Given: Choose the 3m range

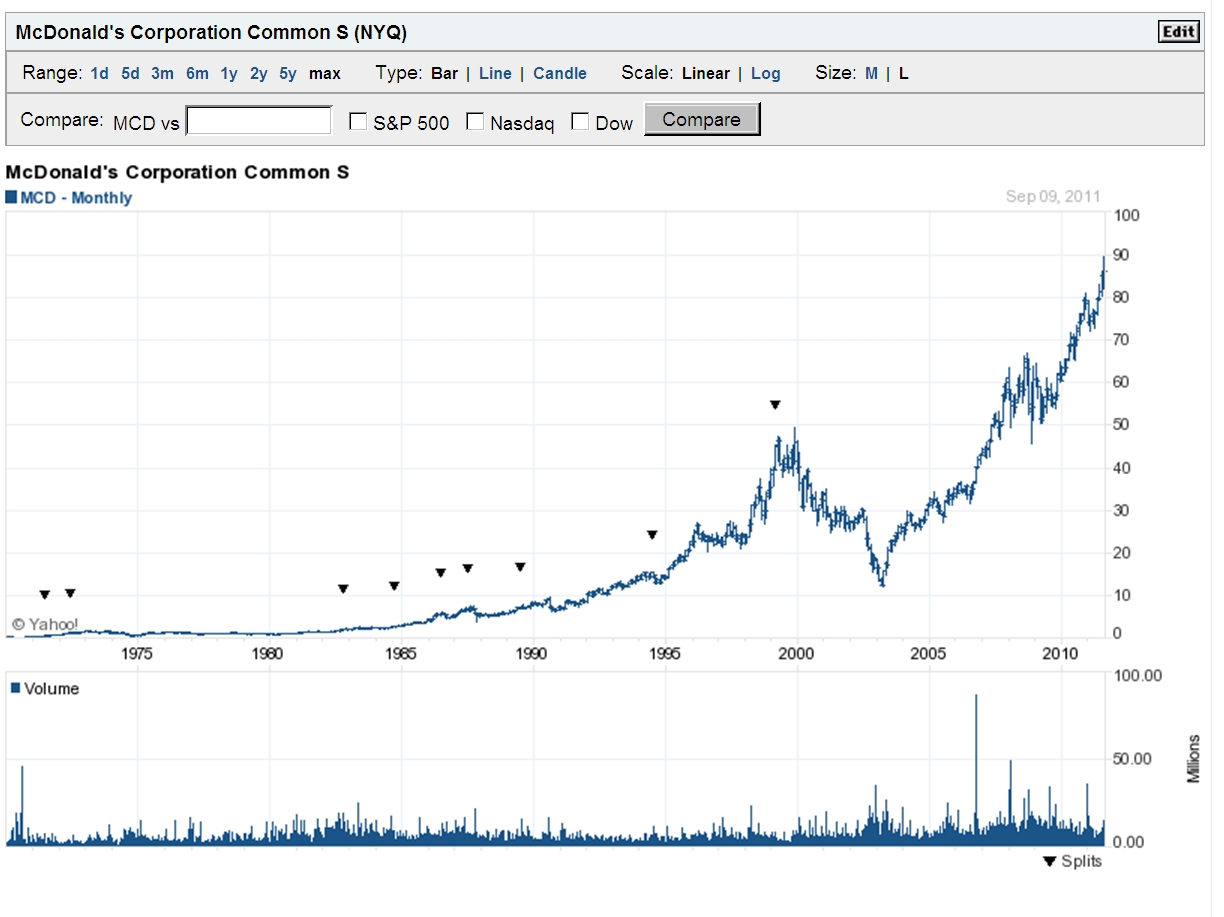Looking at the screenshot, I should tap(163, 73).
